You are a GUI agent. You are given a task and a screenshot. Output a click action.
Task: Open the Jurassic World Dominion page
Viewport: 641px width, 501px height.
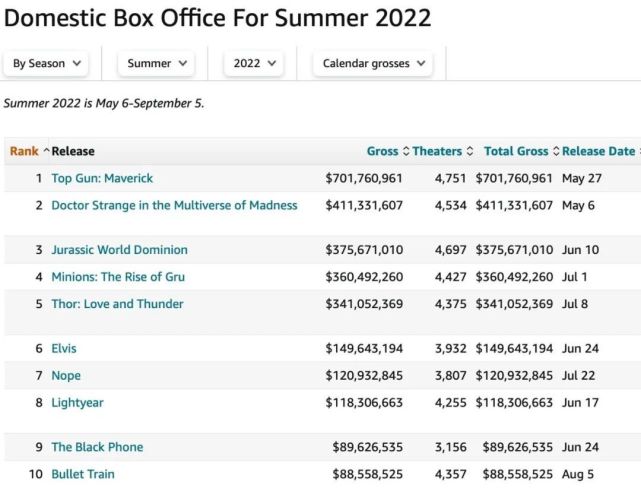(x=119, y=250)
